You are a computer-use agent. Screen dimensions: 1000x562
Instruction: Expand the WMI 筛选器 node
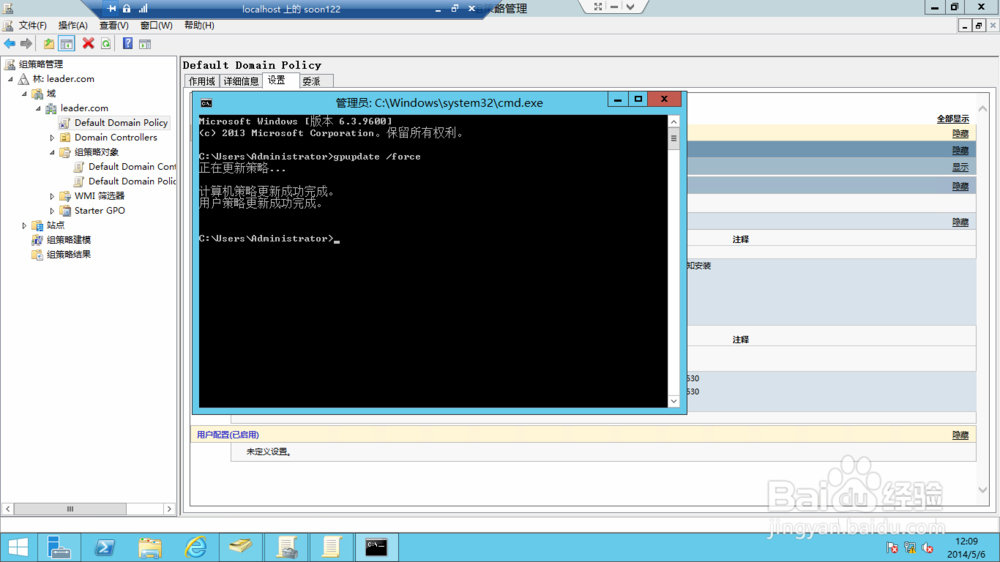52,196
